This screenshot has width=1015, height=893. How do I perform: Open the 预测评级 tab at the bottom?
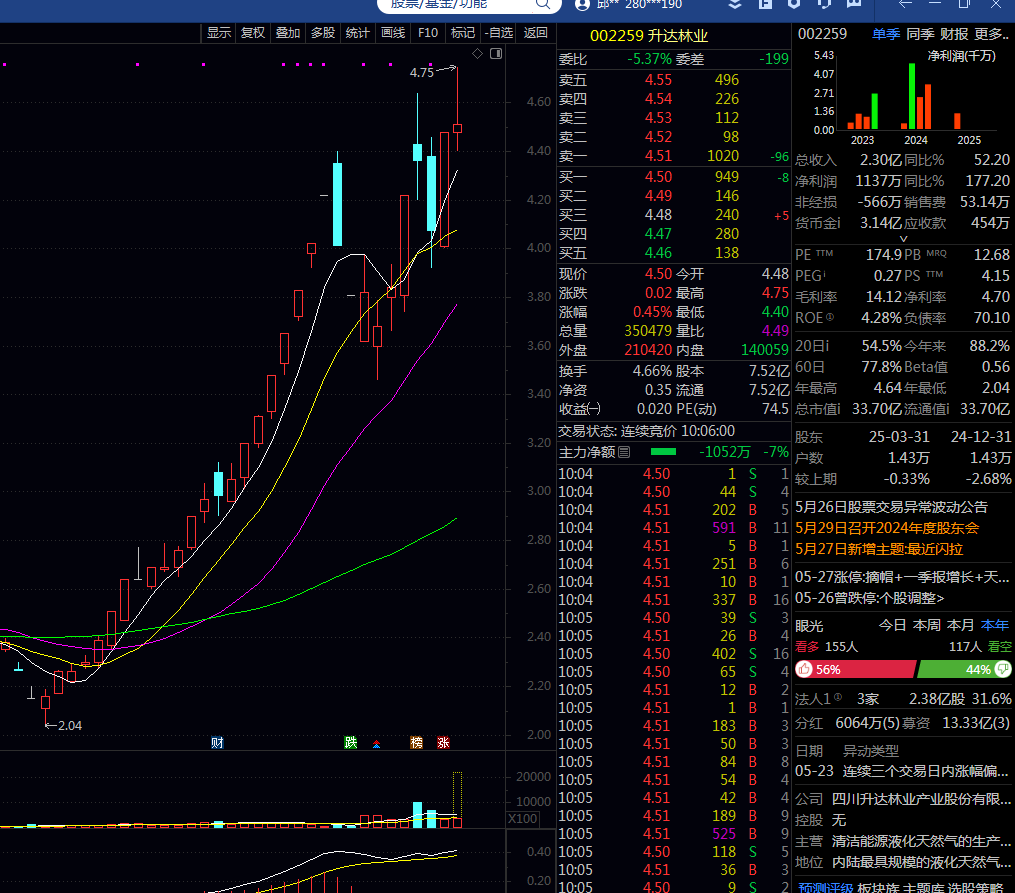[x=825, y=887]
